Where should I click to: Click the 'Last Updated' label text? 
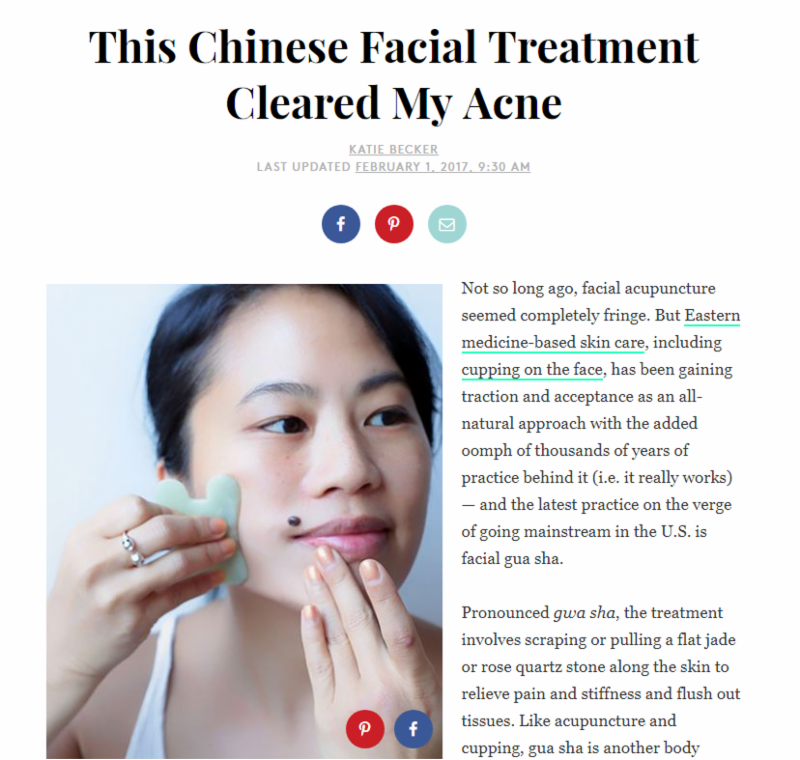304,167
